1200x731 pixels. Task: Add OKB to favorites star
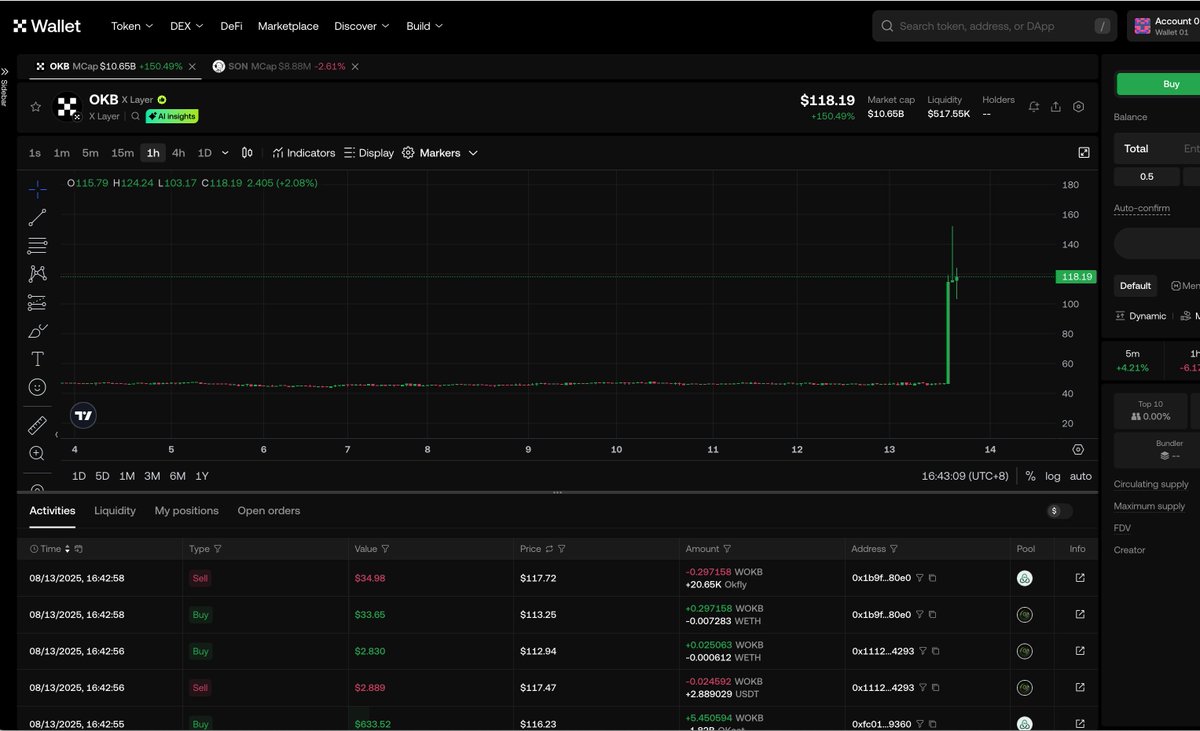35,107
